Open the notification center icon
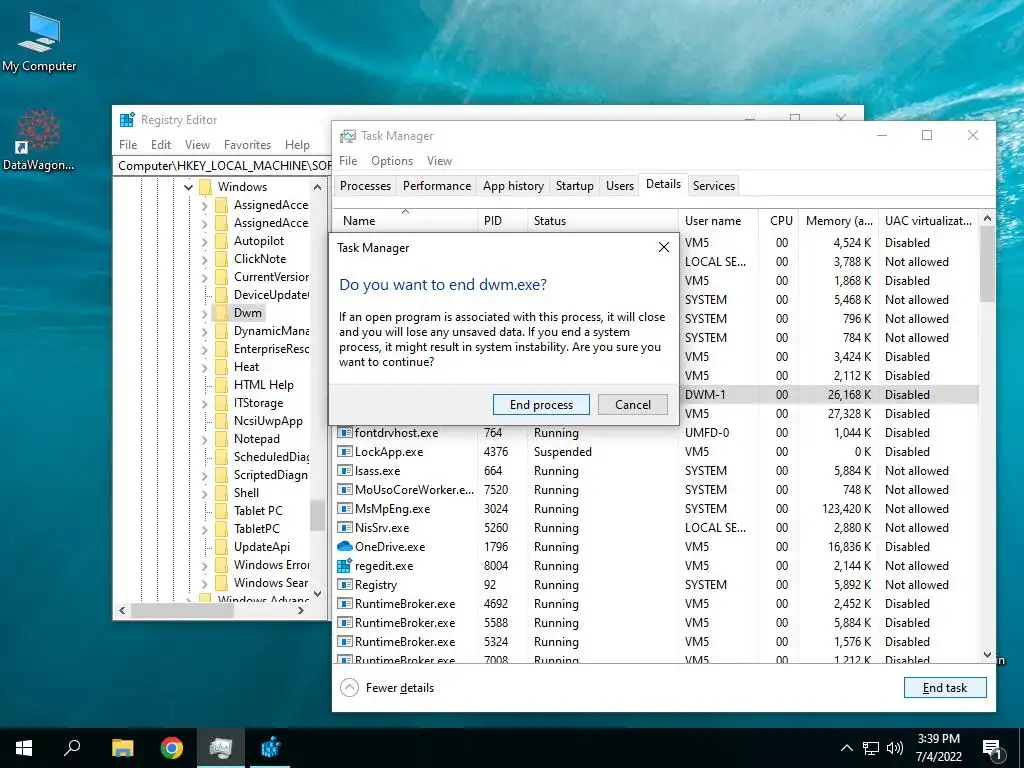Screen dimensions: 1024x768 click(x=992, y=750)
